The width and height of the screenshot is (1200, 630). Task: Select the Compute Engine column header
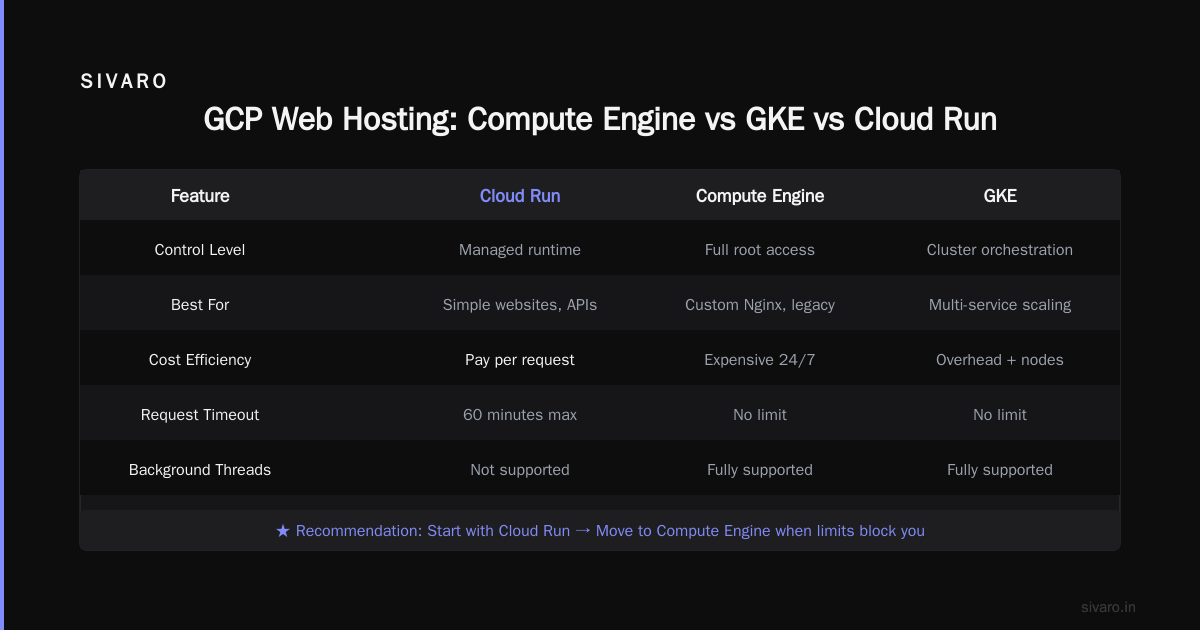760,196
